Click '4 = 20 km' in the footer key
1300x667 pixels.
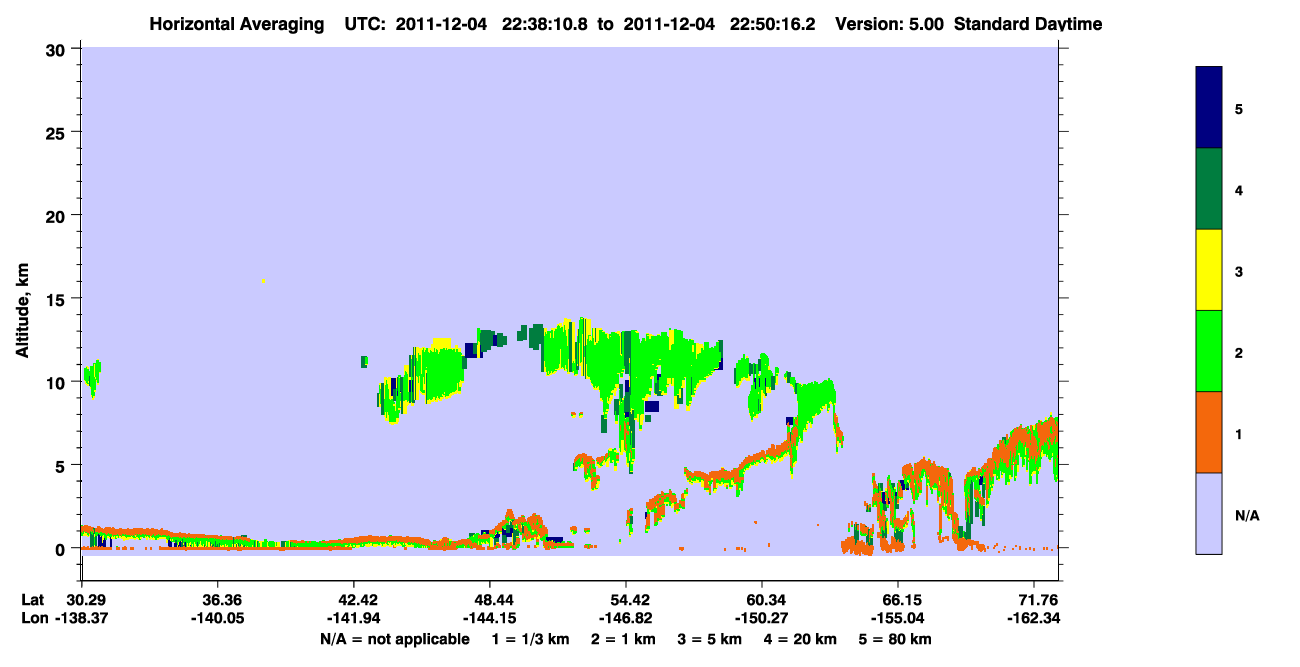pyautogui.click(x=801, y=639)
